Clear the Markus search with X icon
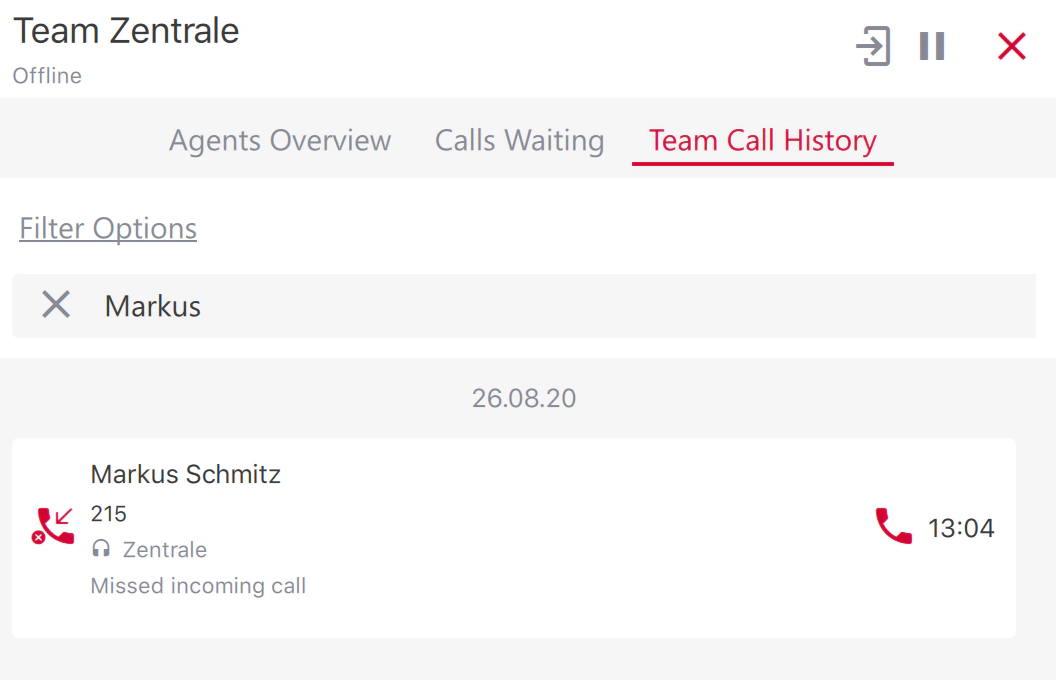The image size is (1058, 680). click(x=56, y=304)
